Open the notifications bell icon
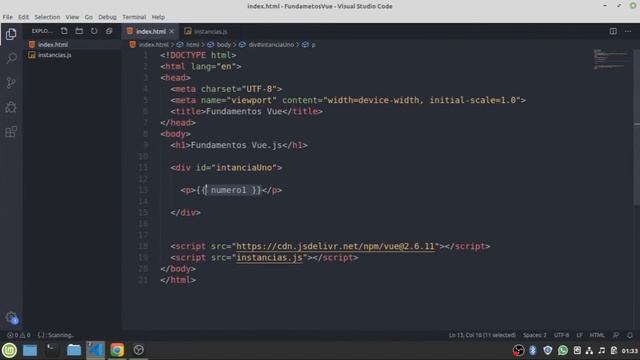The width and height of the screenshot is (640, 360). pos(630,335)
